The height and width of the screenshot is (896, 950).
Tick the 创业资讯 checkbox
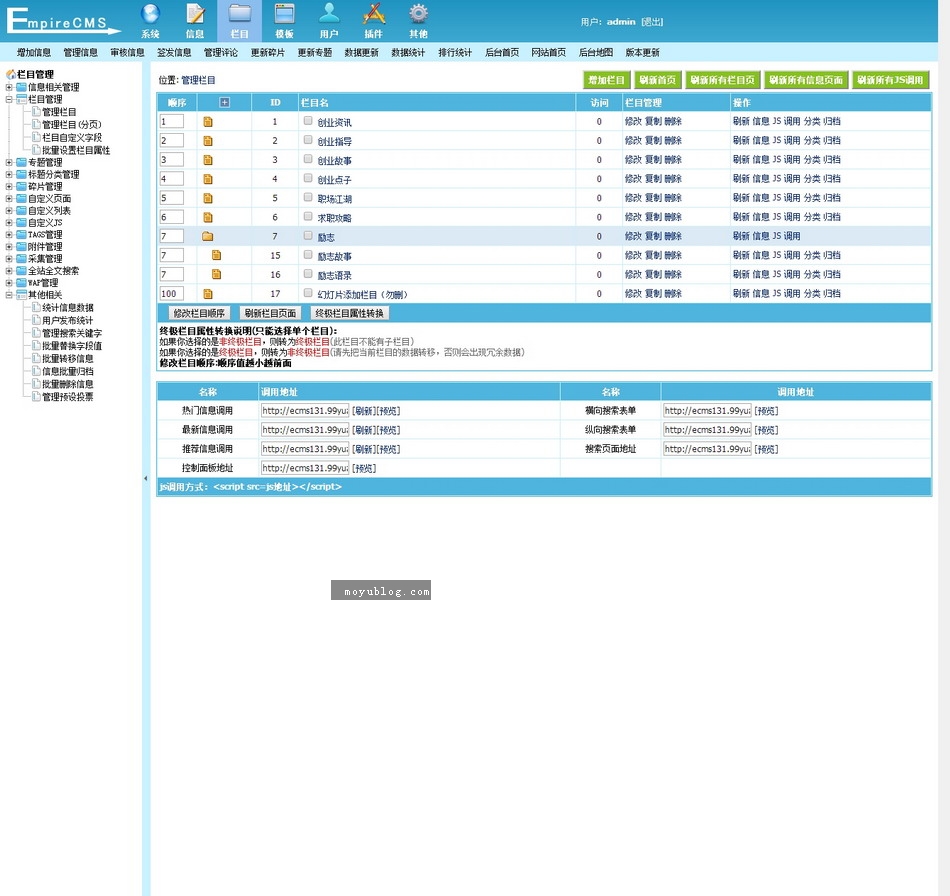(308, 121)
